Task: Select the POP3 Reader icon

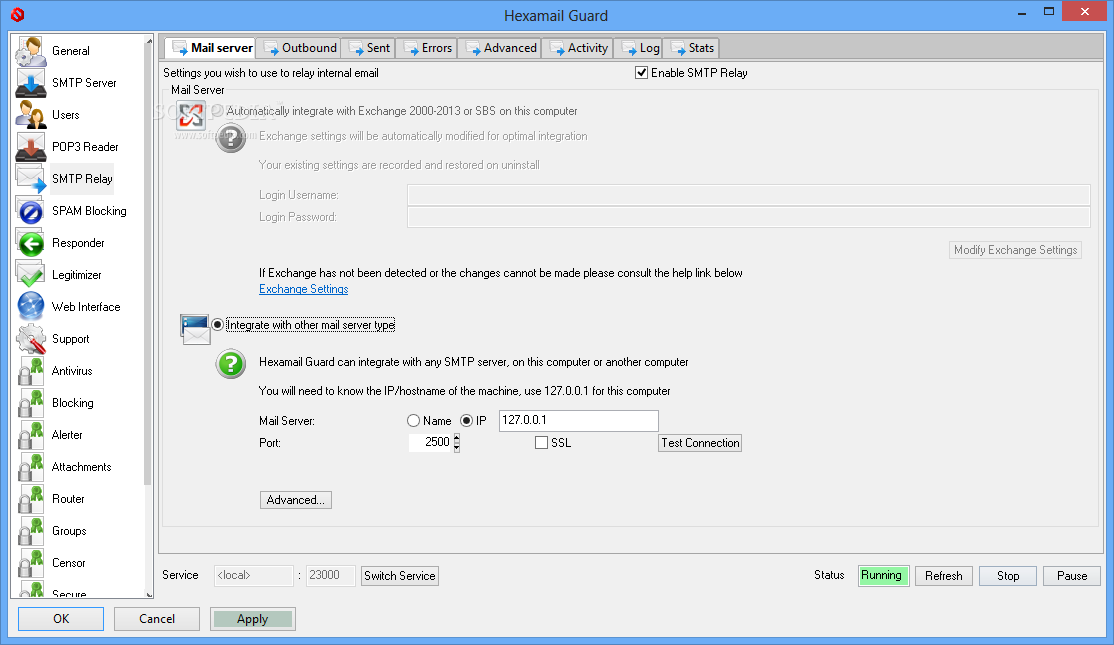Action: click(x=31, y=147)
